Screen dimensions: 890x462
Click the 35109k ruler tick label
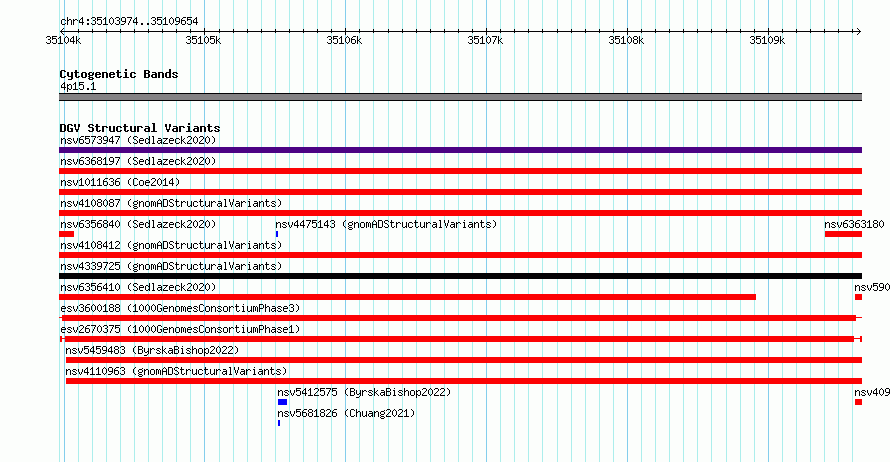click(767, 40)
